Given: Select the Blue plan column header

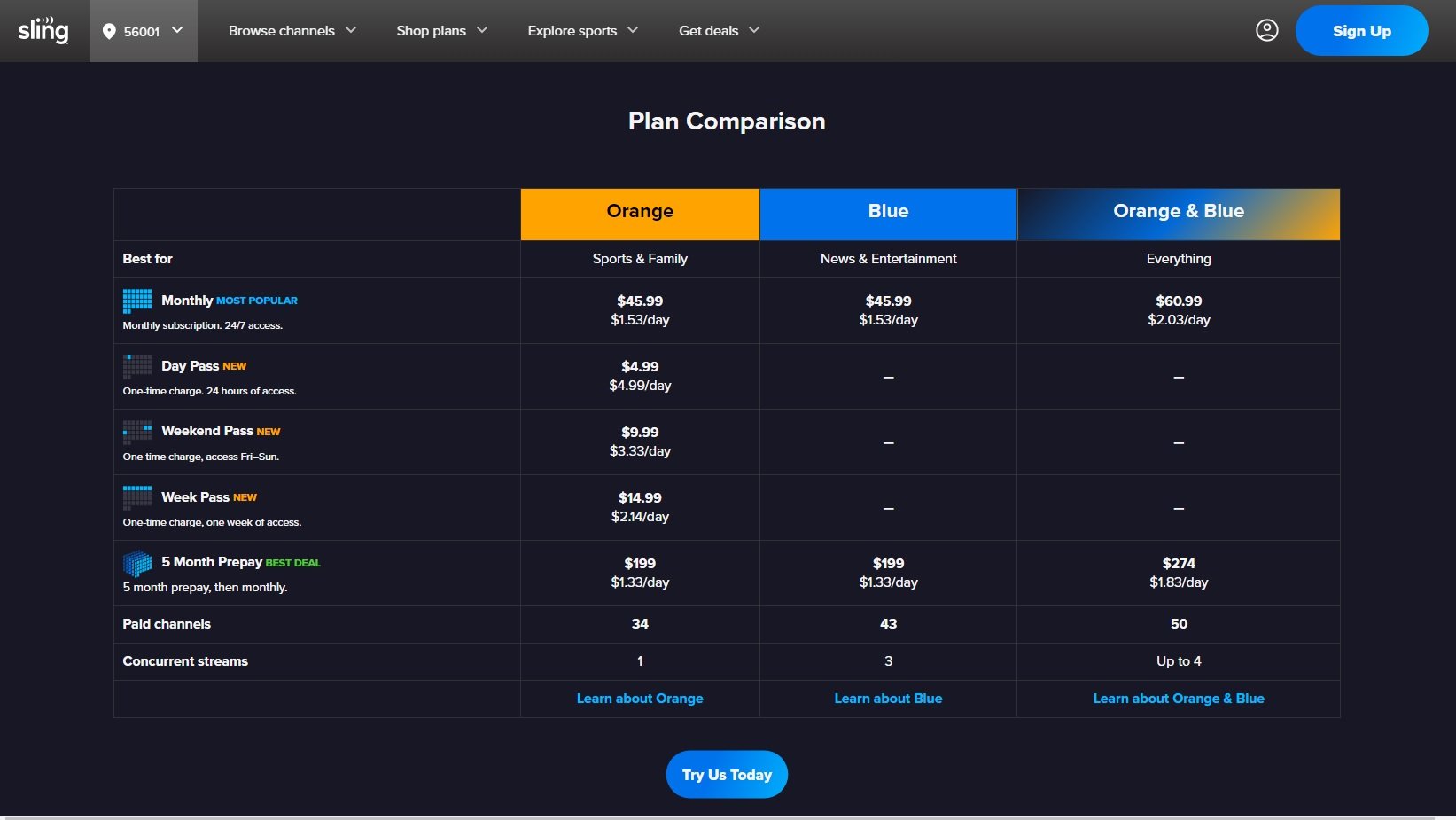Looking at the screenshot, I should (888, 214).
